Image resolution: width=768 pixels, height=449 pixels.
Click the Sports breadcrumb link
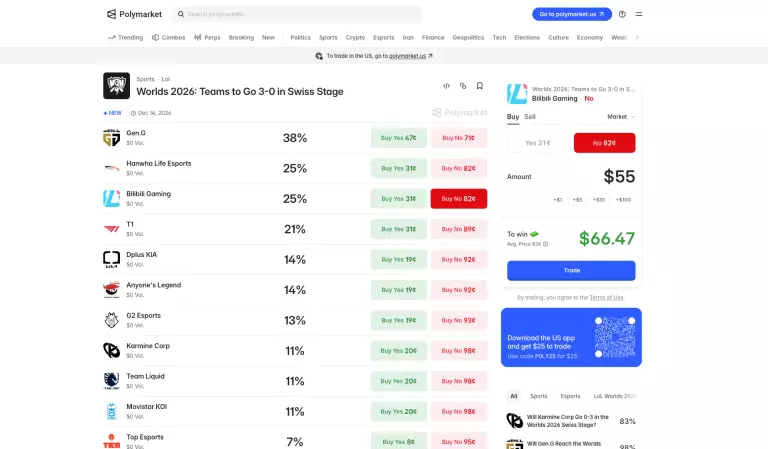click(x=145, y=79)
